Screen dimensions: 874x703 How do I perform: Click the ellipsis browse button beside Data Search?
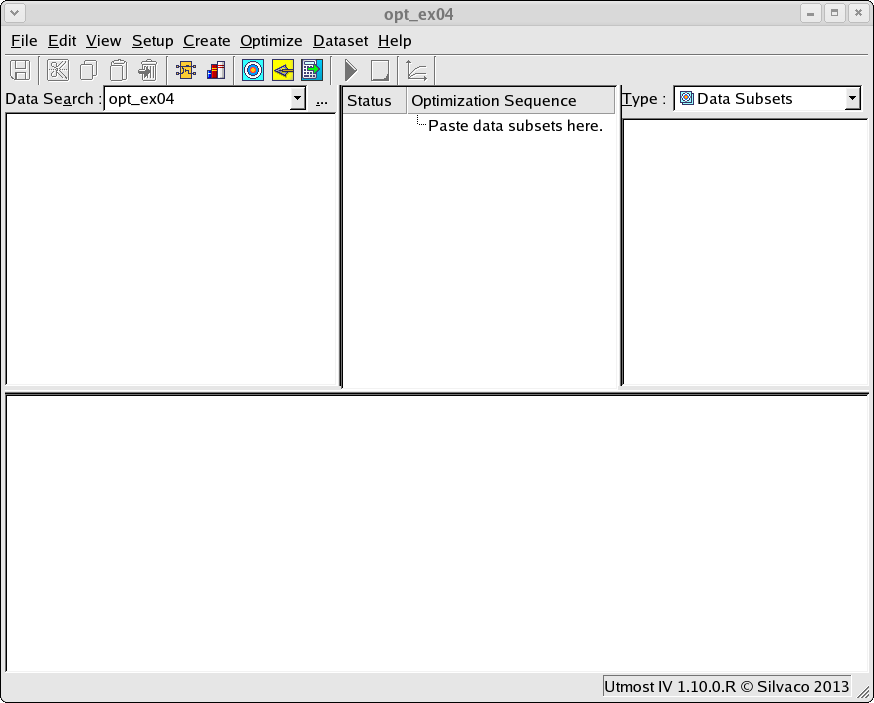coord(322,100)
